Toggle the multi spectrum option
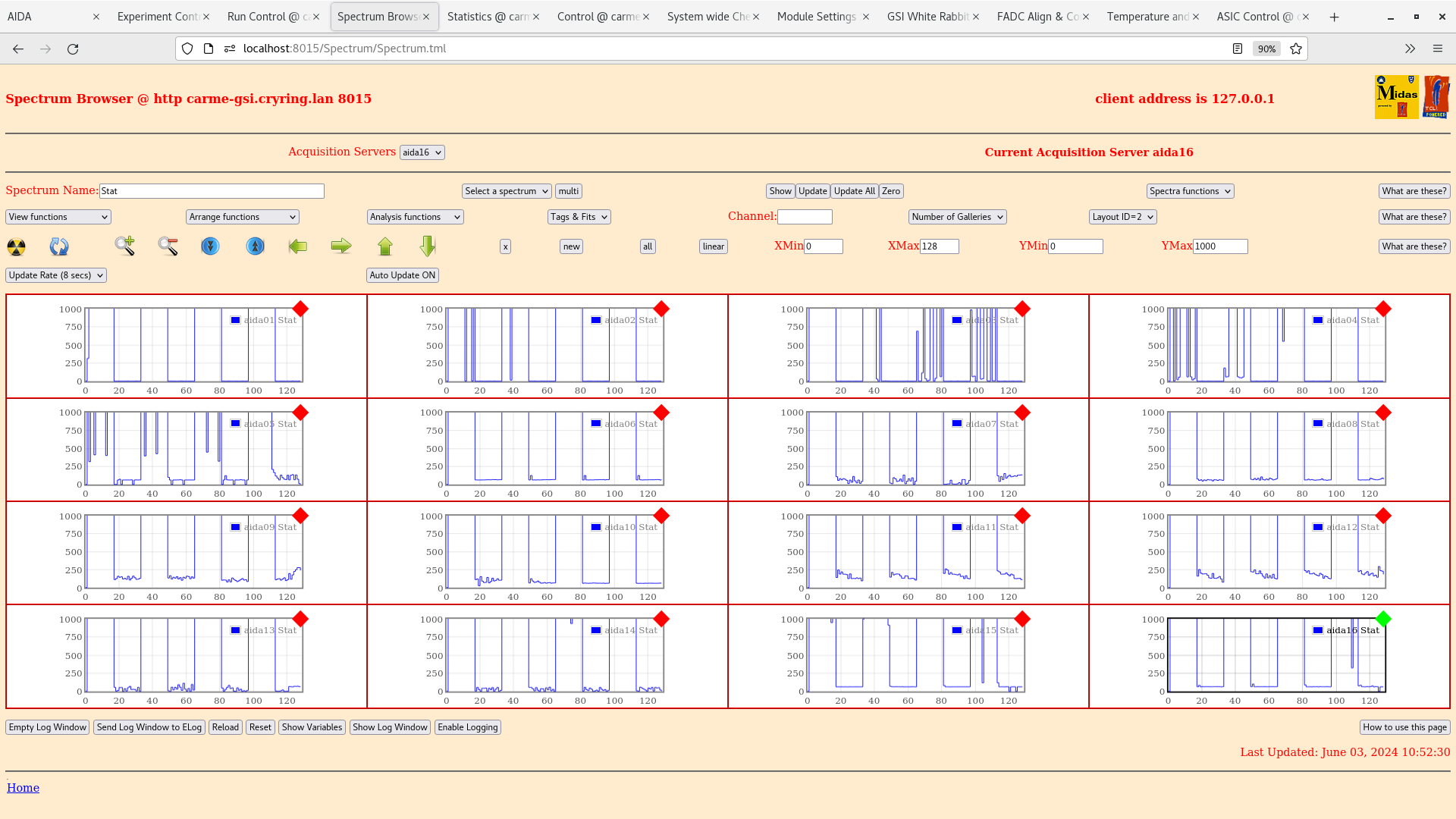This screenshot has width=1456, height=819. (x=568, y=190)
